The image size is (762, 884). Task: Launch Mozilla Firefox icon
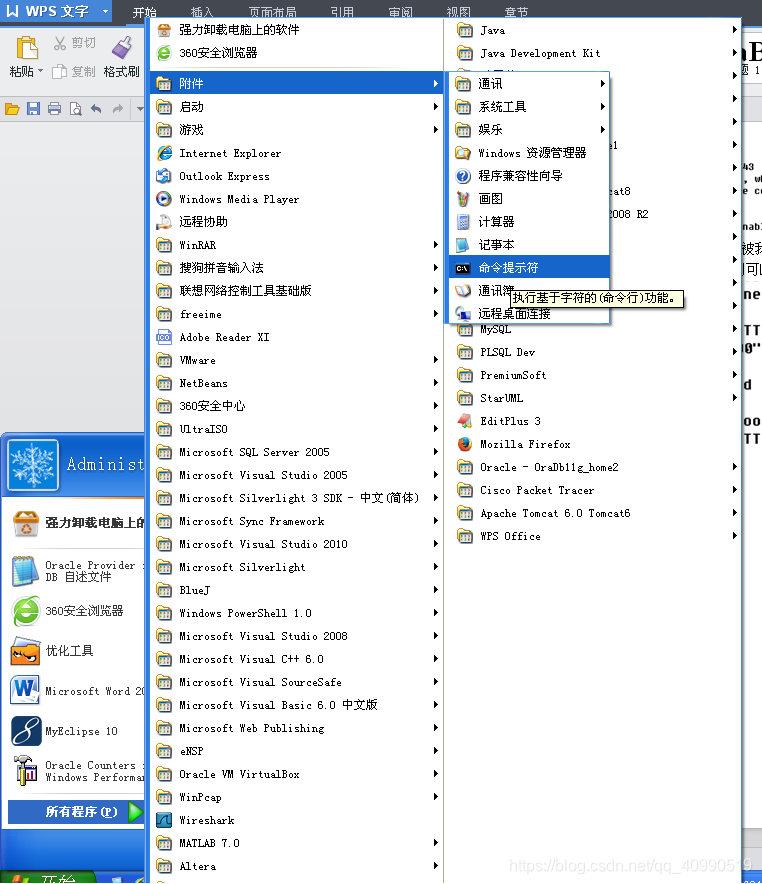pyautogui.click(x=465, y=444)
